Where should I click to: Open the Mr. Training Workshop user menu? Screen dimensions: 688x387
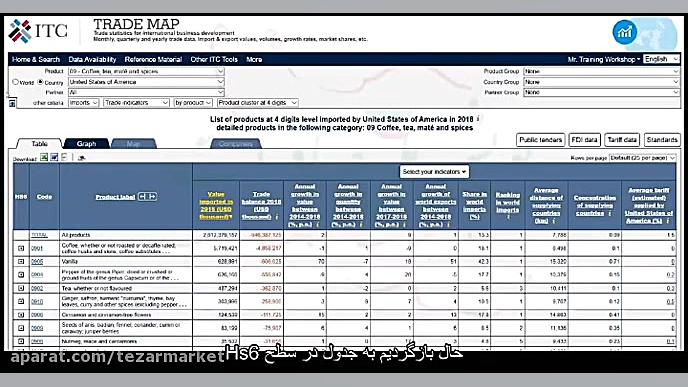(x=604, y=59)
